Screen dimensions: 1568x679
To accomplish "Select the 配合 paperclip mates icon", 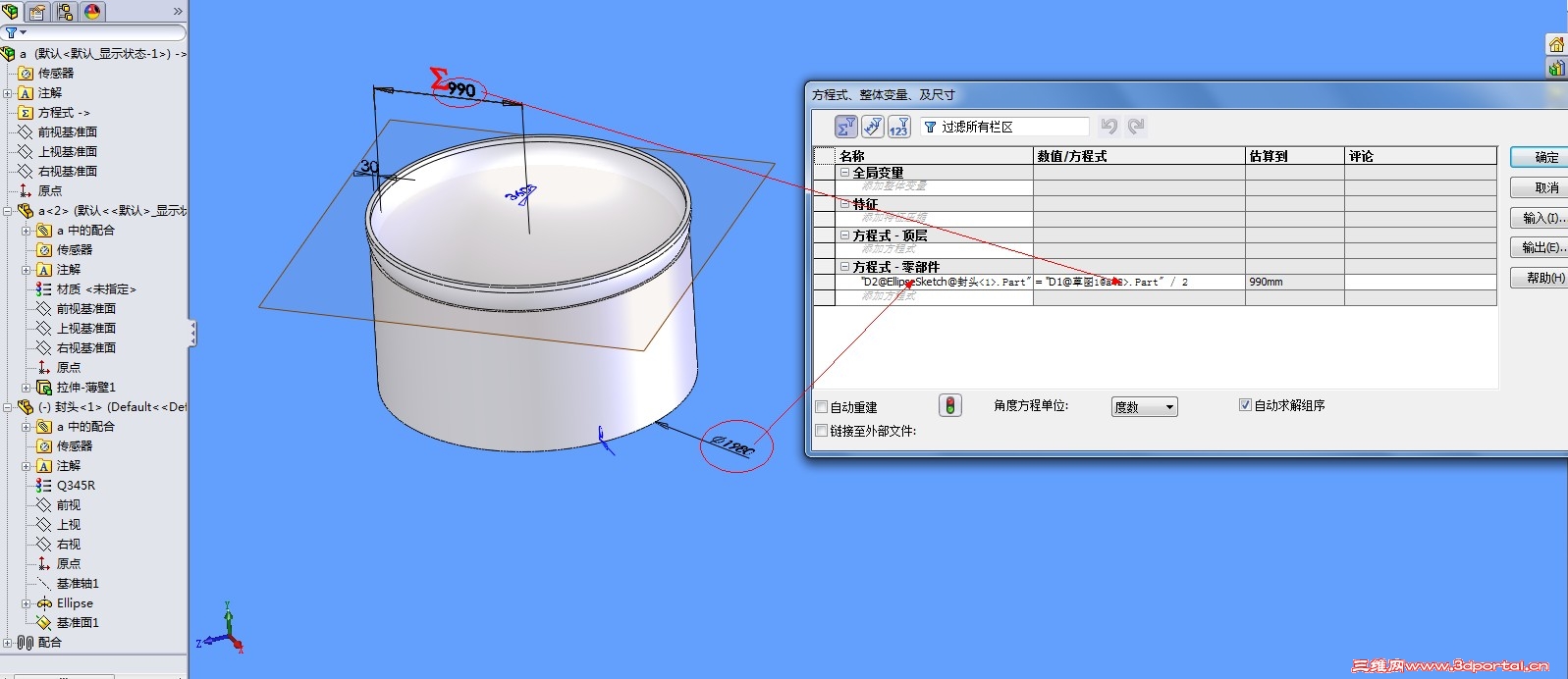I will click(26, 643).
